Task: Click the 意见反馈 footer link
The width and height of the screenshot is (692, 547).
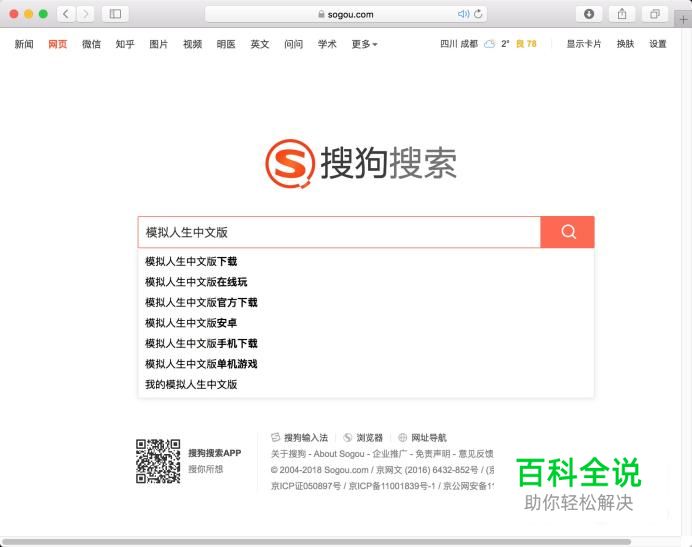Action: coord(476,454)
